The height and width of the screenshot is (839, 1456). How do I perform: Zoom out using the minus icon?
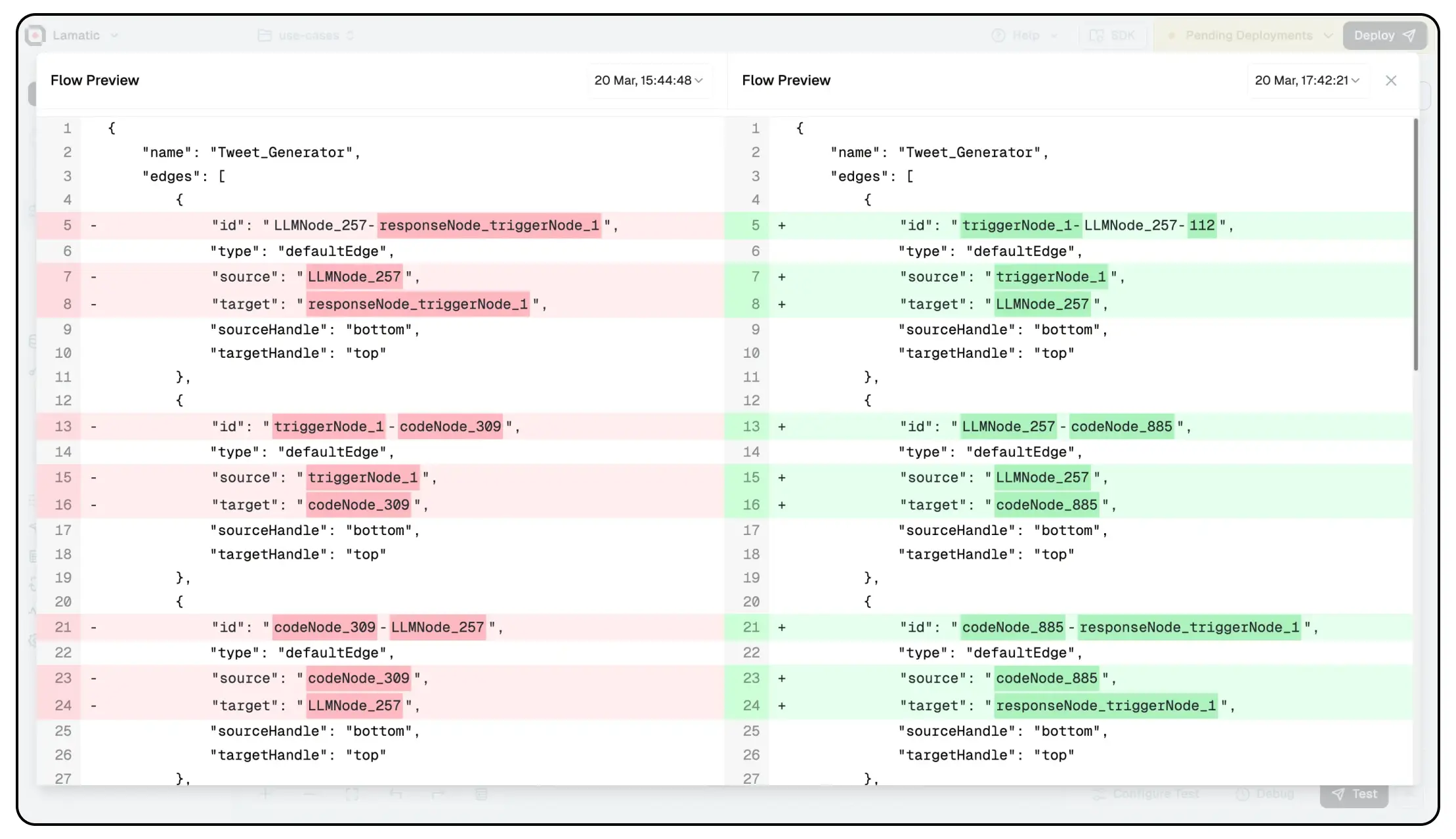(309, 794)
